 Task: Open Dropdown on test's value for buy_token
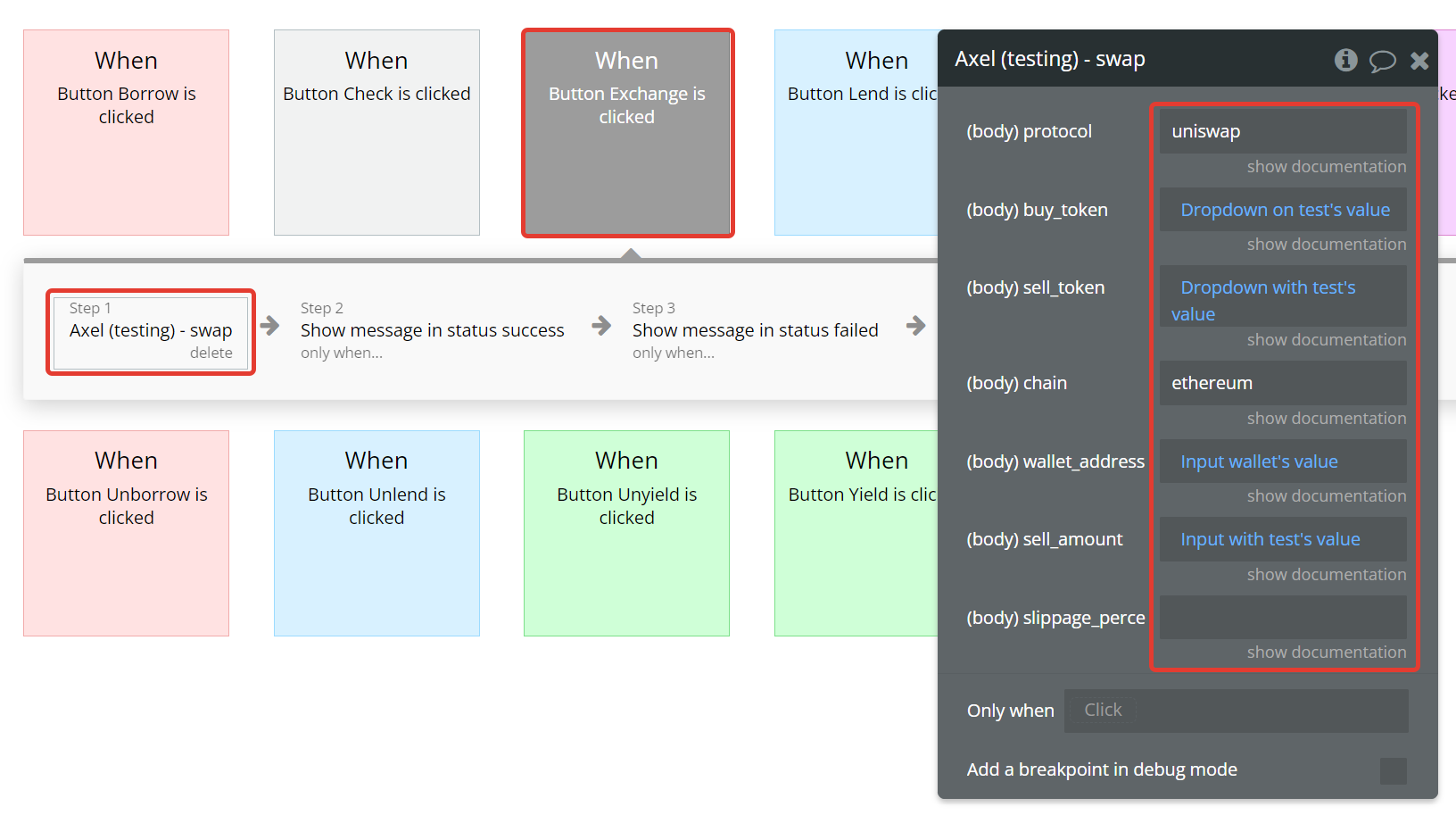1283,210
